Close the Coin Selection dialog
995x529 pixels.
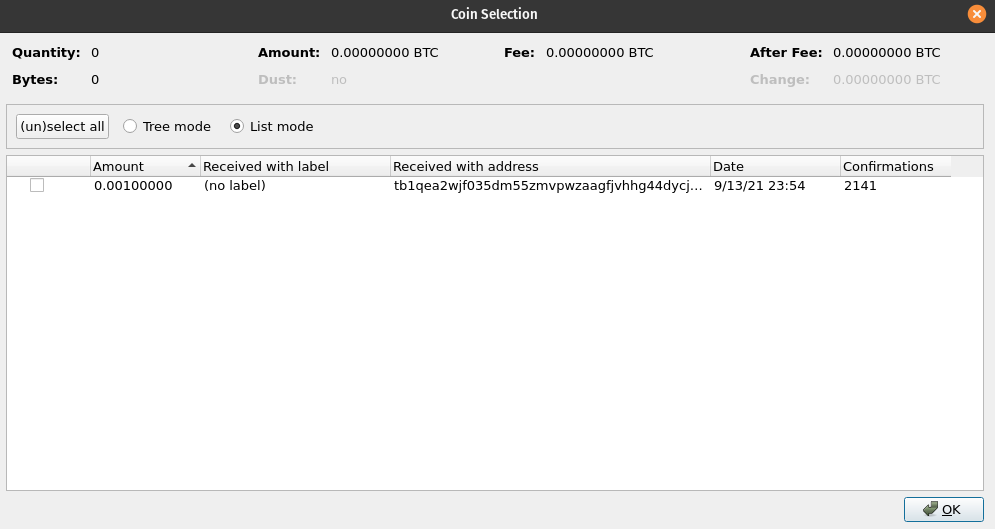(x=976, y=14)
